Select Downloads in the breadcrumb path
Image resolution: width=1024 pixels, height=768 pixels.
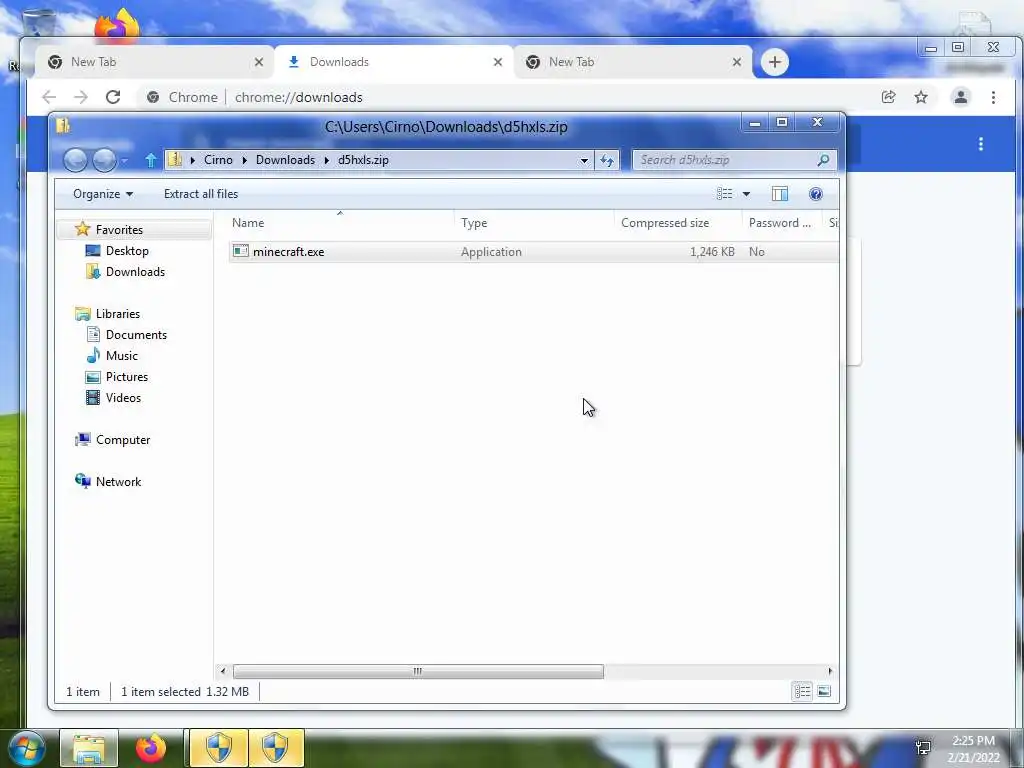[x=285, y=160]
